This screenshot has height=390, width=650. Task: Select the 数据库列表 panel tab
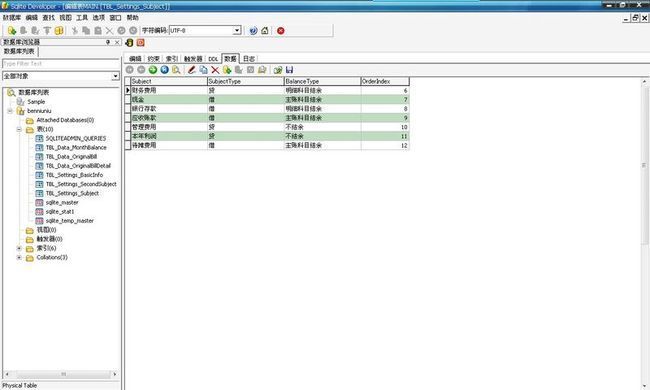pyautogui.click(x=19, y=51)
